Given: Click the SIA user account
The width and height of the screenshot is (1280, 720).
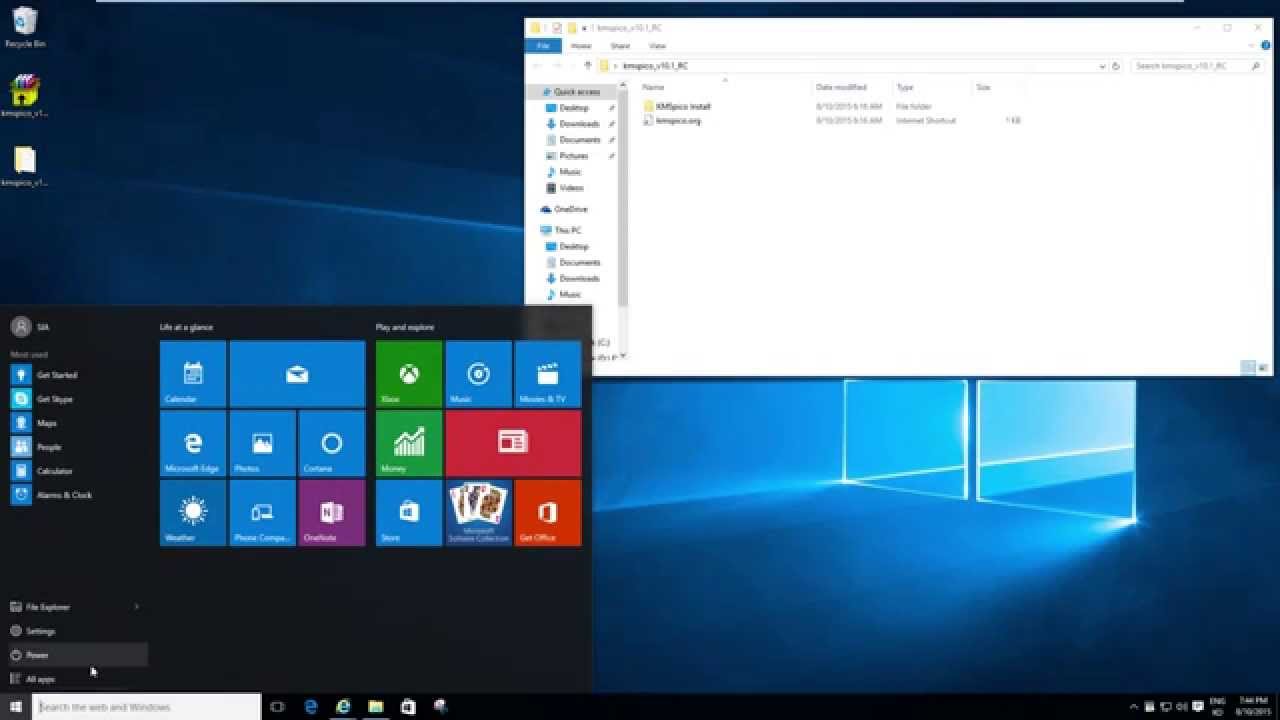Looking at the screenshot, I should [x=30, y=327].
